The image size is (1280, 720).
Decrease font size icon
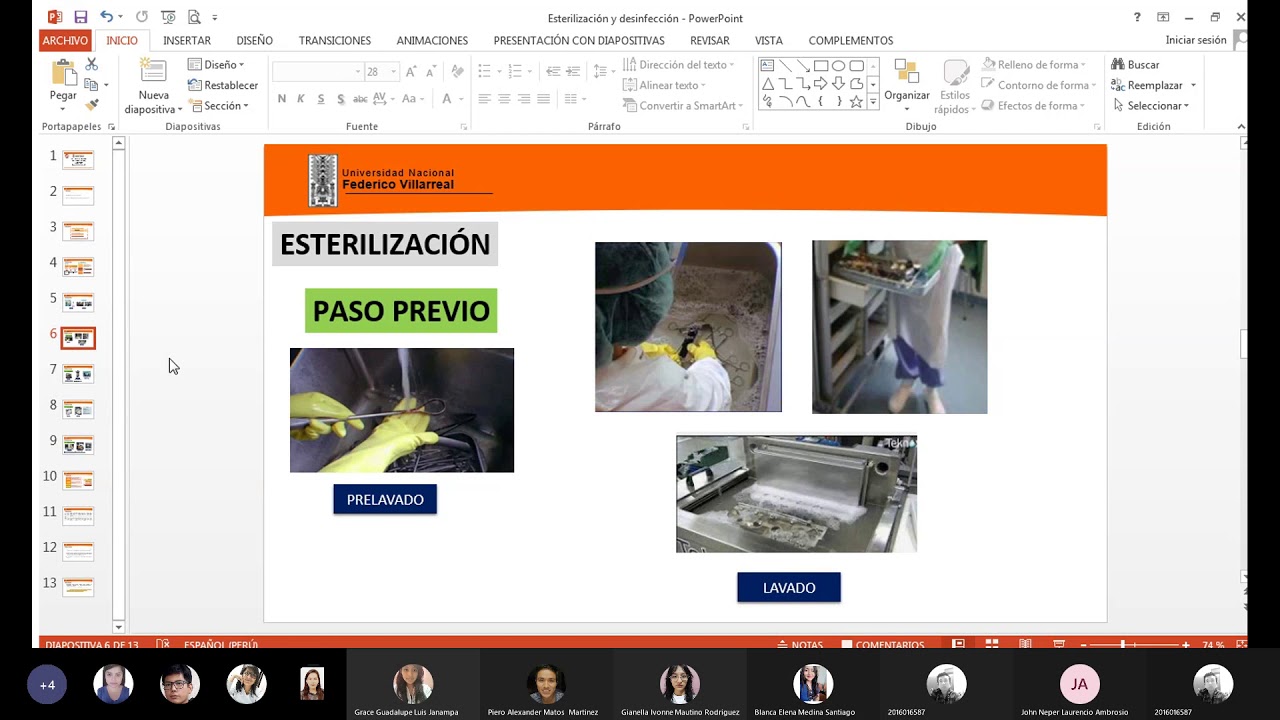tap(430, 72)
